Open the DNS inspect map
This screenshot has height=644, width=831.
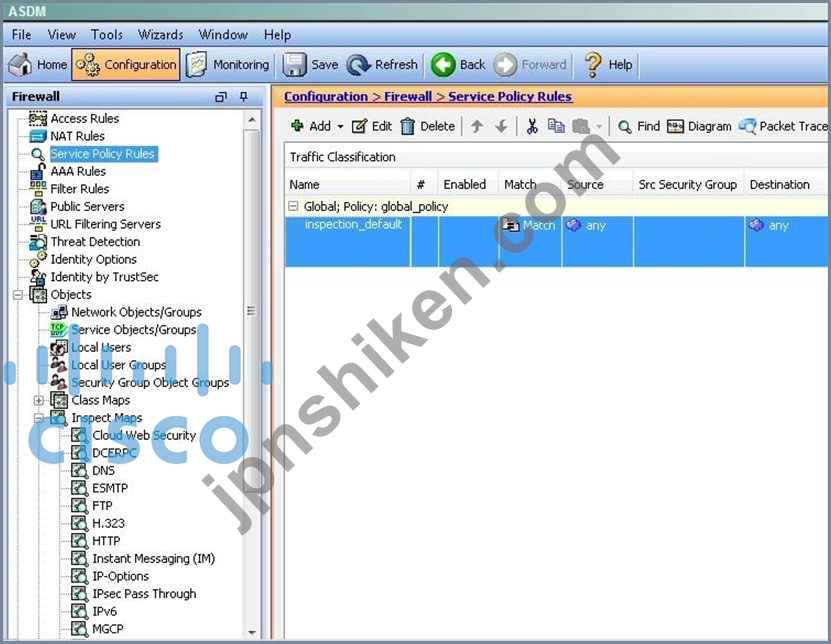[103, 470]
